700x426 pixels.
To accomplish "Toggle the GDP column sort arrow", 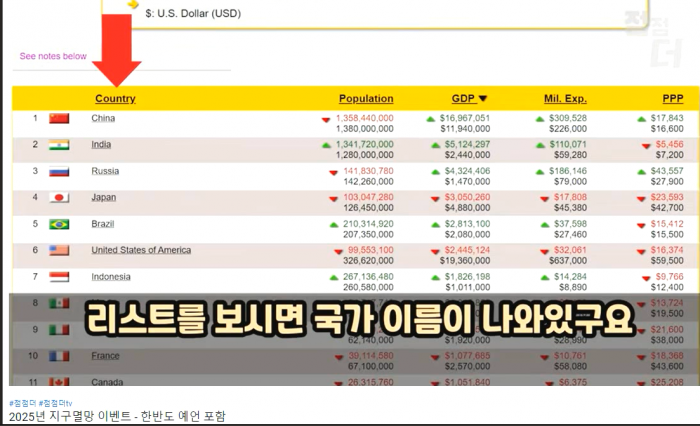I will click(x=483, y=99).
